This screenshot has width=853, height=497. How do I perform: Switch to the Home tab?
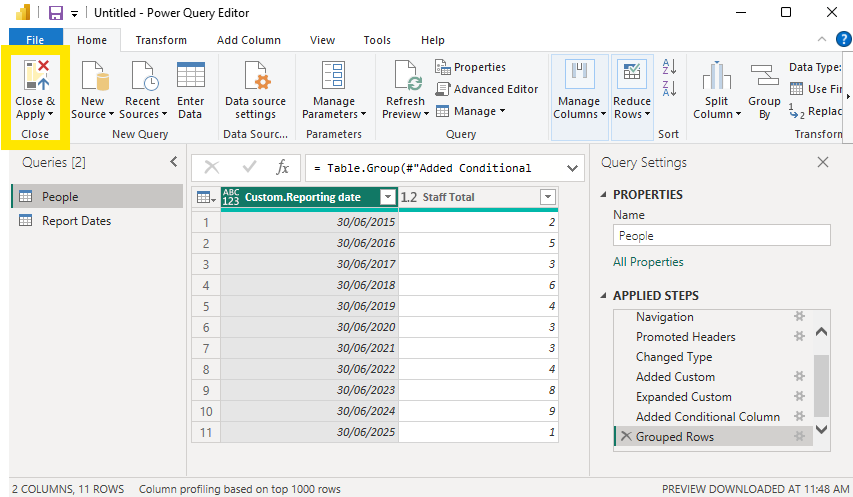coord(92,40)
